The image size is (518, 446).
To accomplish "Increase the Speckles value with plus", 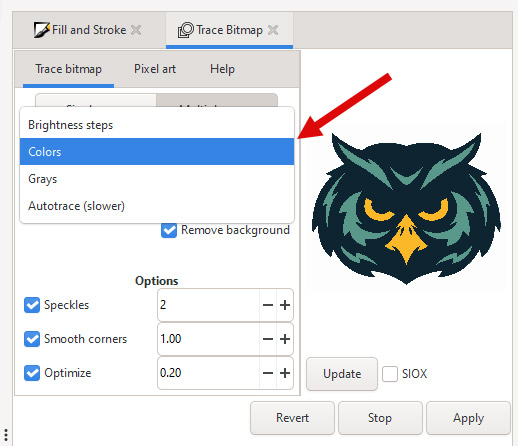I will coord(285,305).
